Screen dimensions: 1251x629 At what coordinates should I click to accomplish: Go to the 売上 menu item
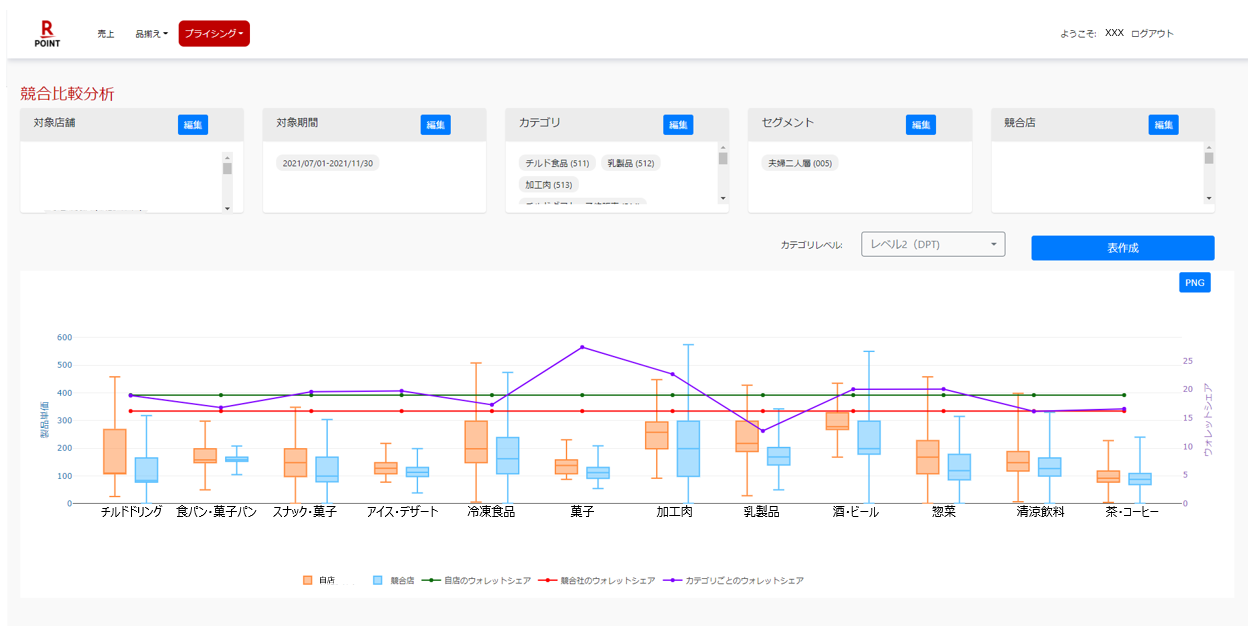106,34
